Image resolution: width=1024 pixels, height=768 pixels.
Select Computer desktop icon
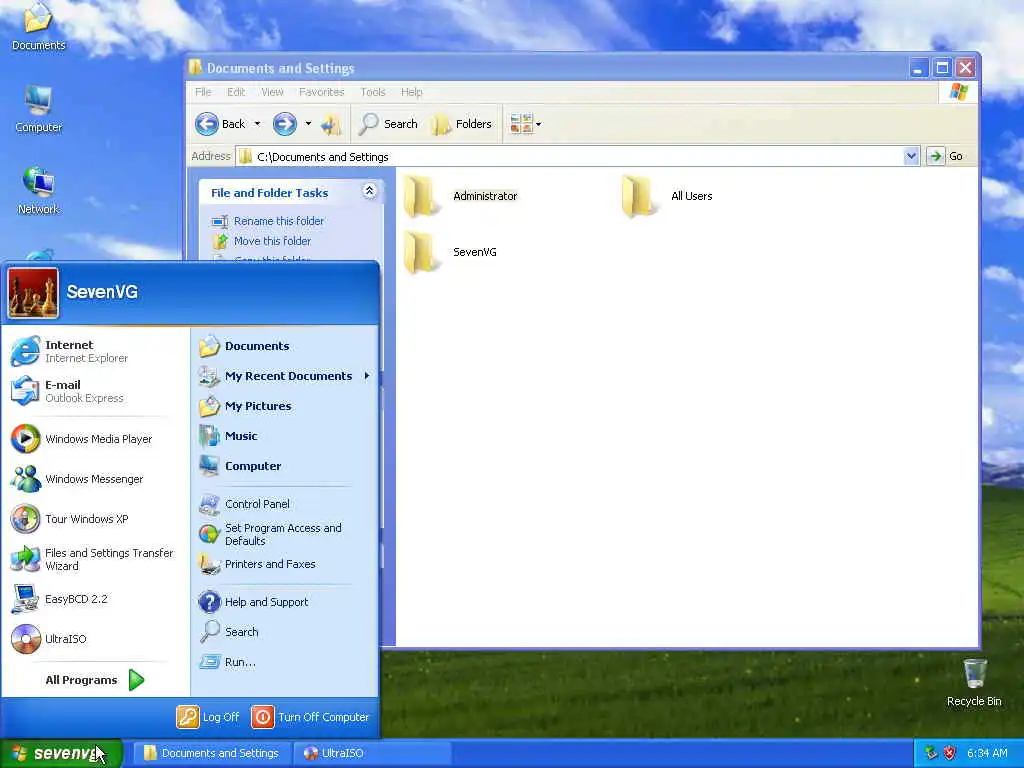(39, 109)
